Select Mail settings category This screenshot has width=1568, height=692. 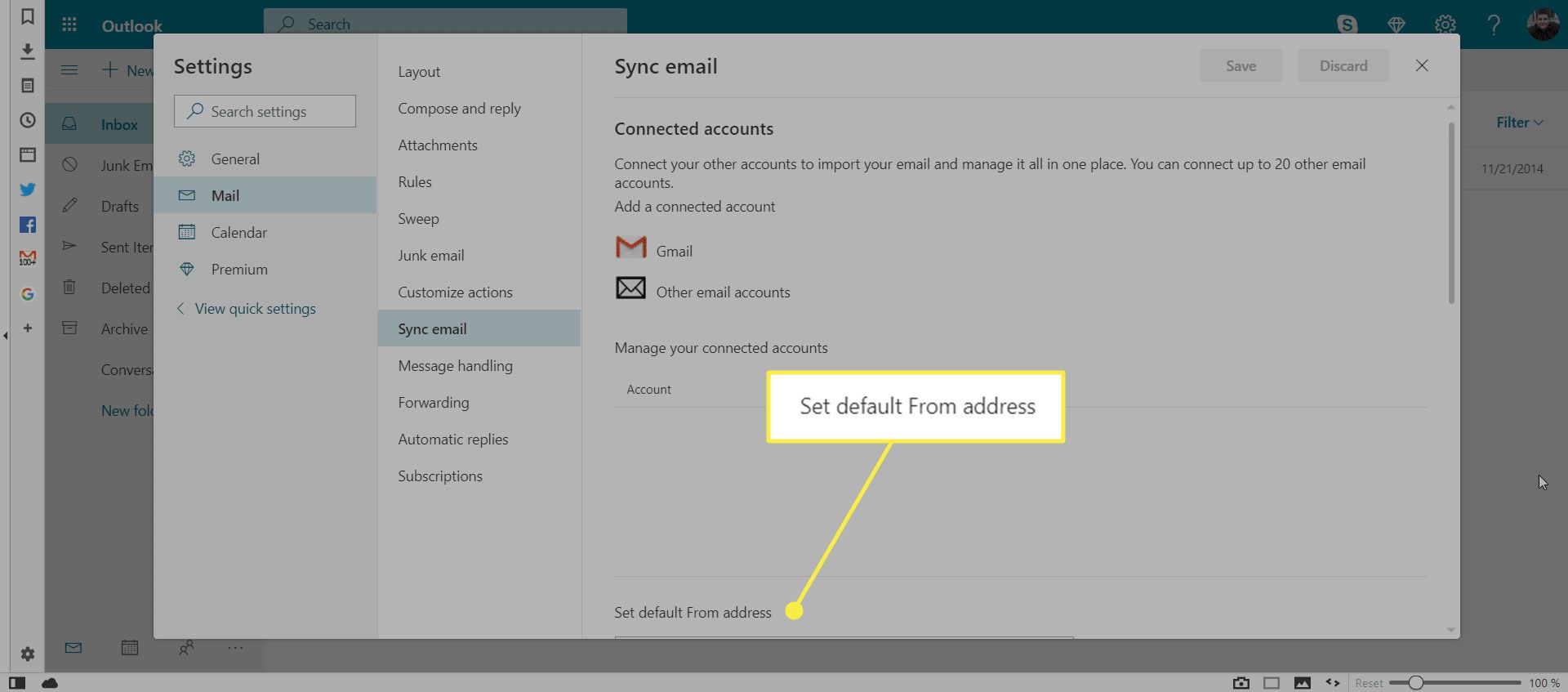[x=265, y=195]
